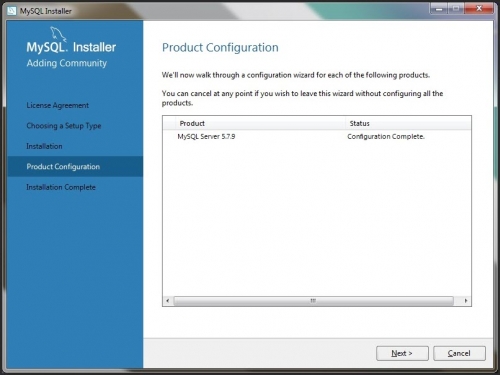
Task: Click the MySQL Installer title bar icon
Action: click(12, 11)
